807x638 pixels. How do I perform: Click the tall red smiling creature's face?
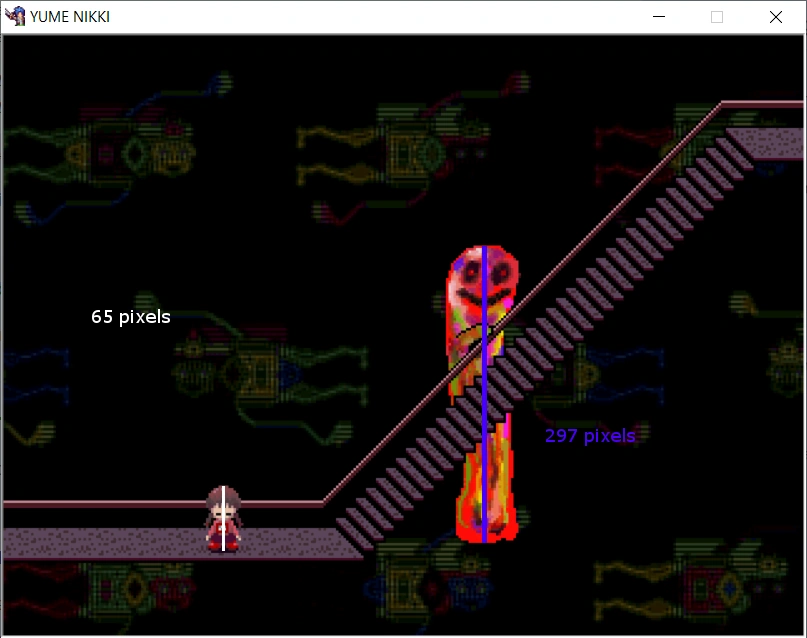(x=483, y=282)
